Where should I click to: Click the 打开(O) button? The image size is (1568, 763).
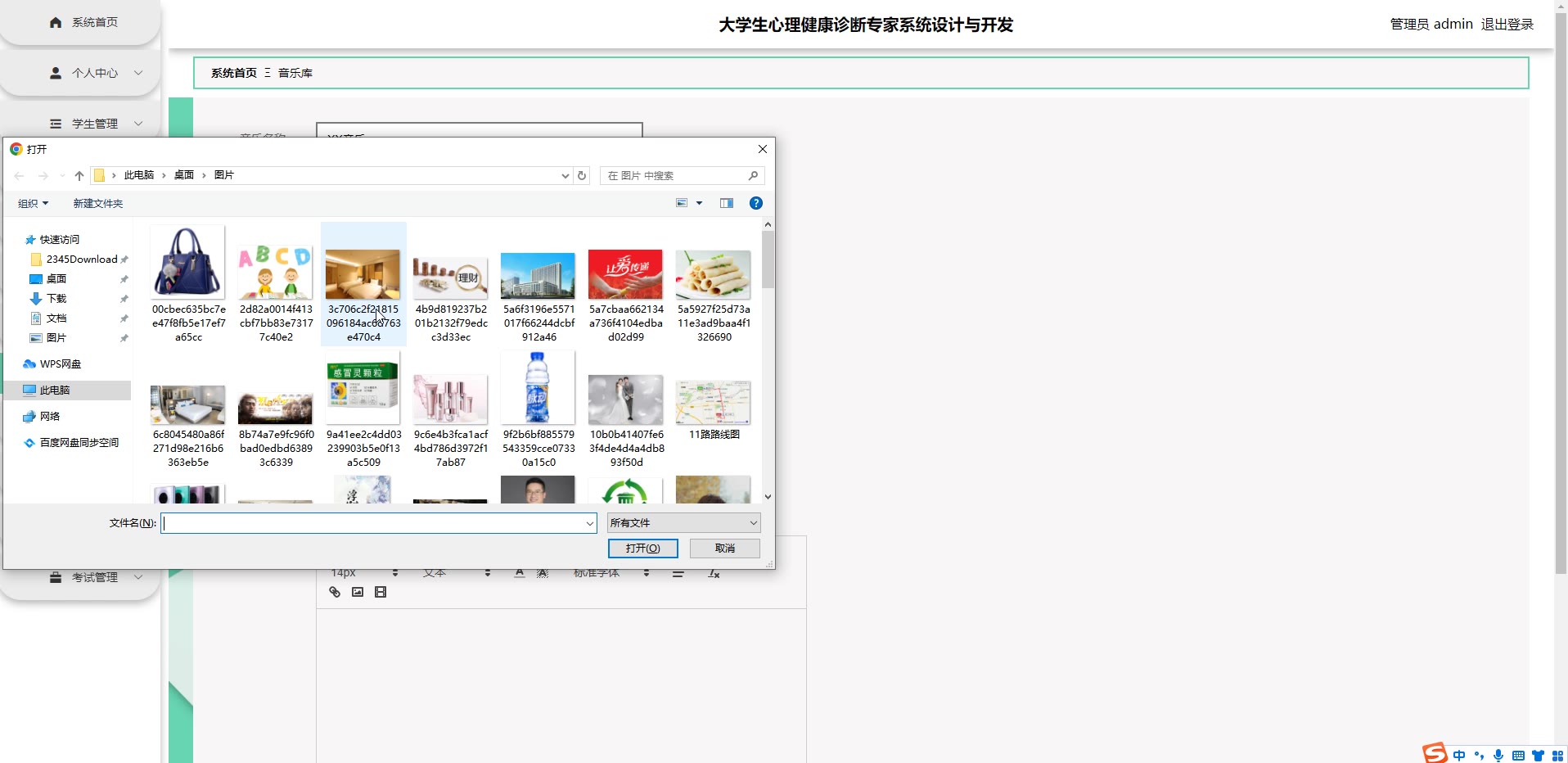642,548
